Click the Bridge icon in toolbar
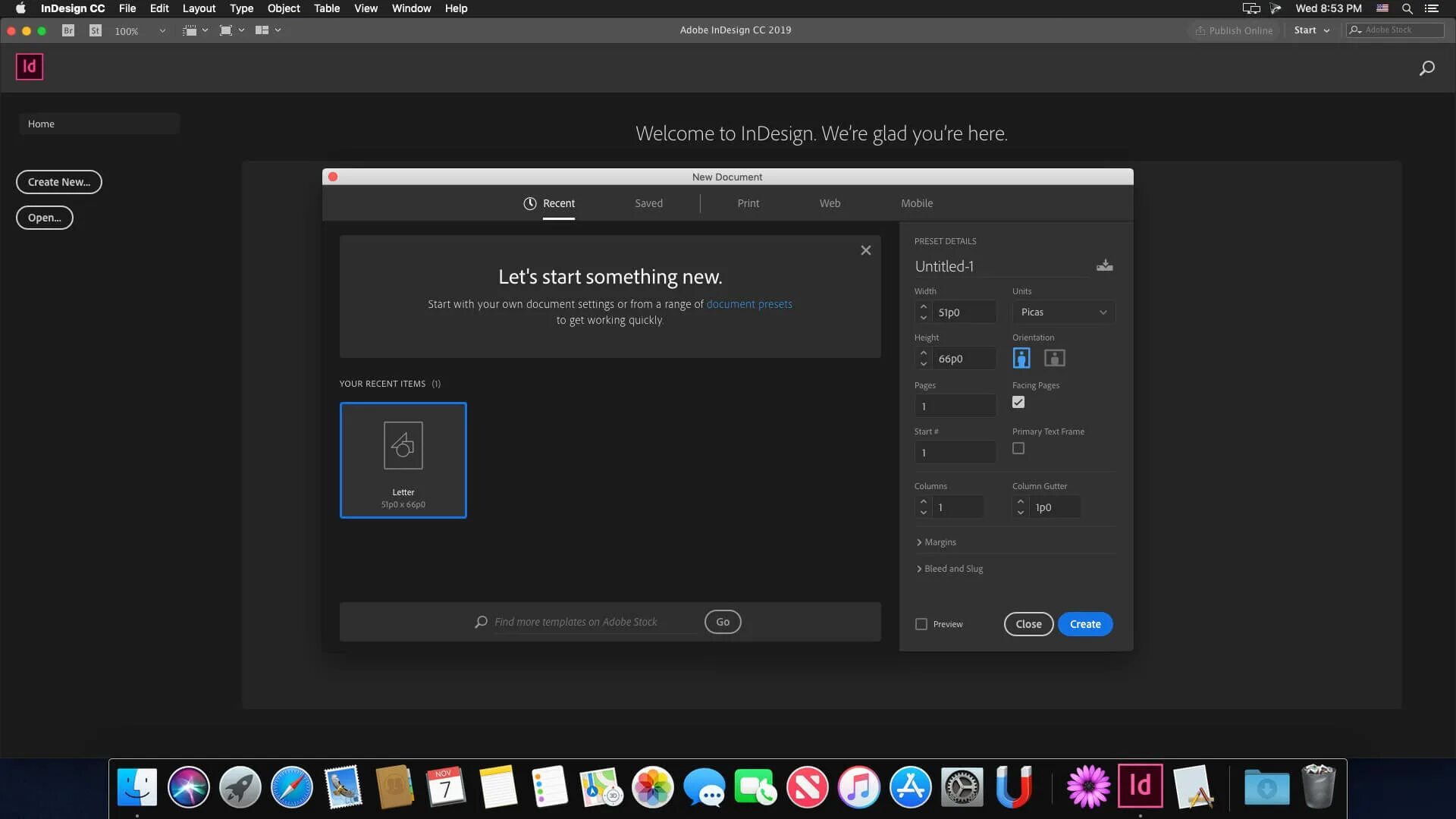 click(x=68, y=30)
